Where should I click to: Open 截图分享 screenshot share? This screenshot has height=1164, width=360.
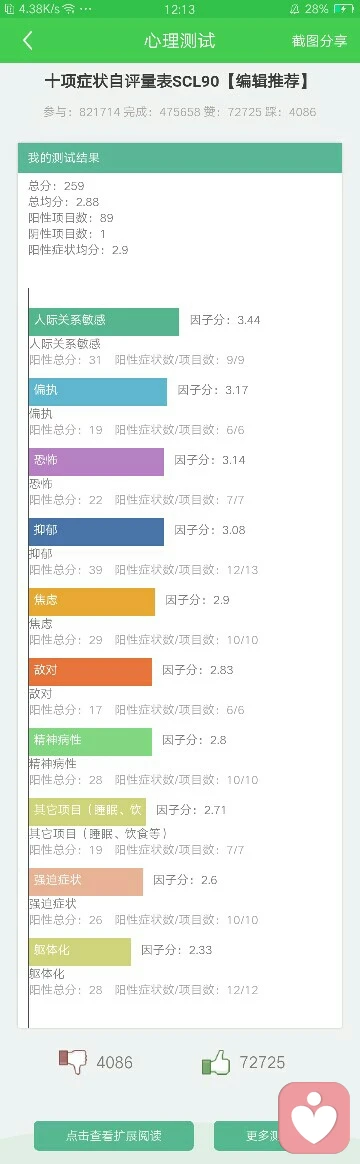pyautogui.click(x=319, y=41)
